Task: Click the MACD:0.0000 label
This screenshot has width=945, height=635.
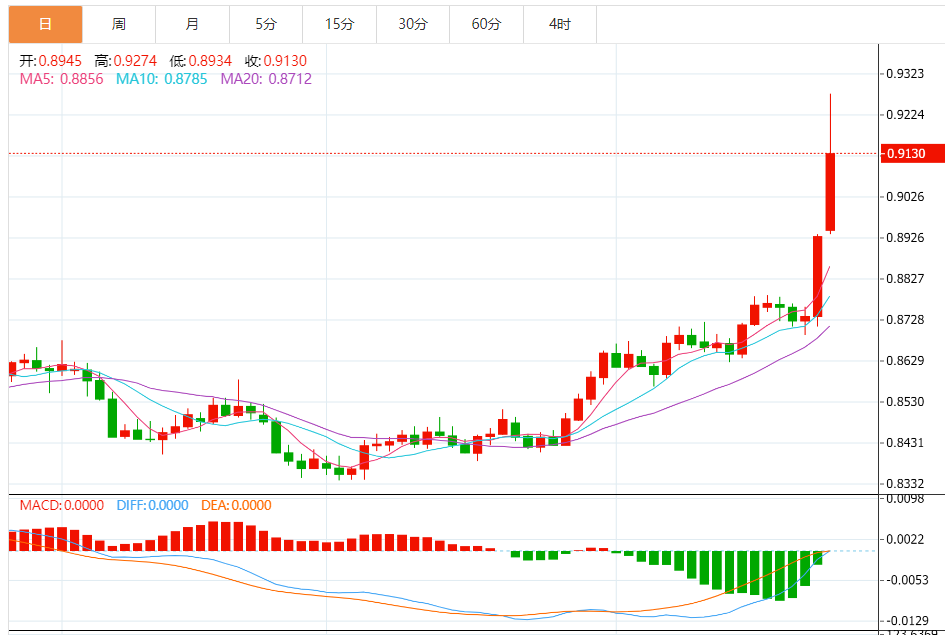Action: tap(61, 505)
